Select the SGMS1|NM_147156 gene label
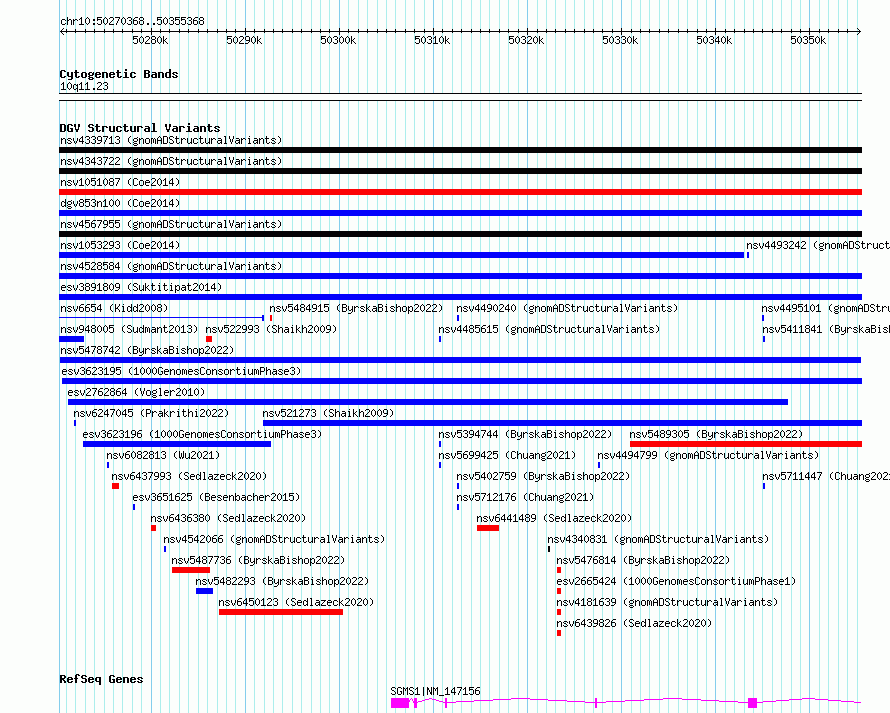The height and width of the screenshot is (713, 890). pos(435,691)
